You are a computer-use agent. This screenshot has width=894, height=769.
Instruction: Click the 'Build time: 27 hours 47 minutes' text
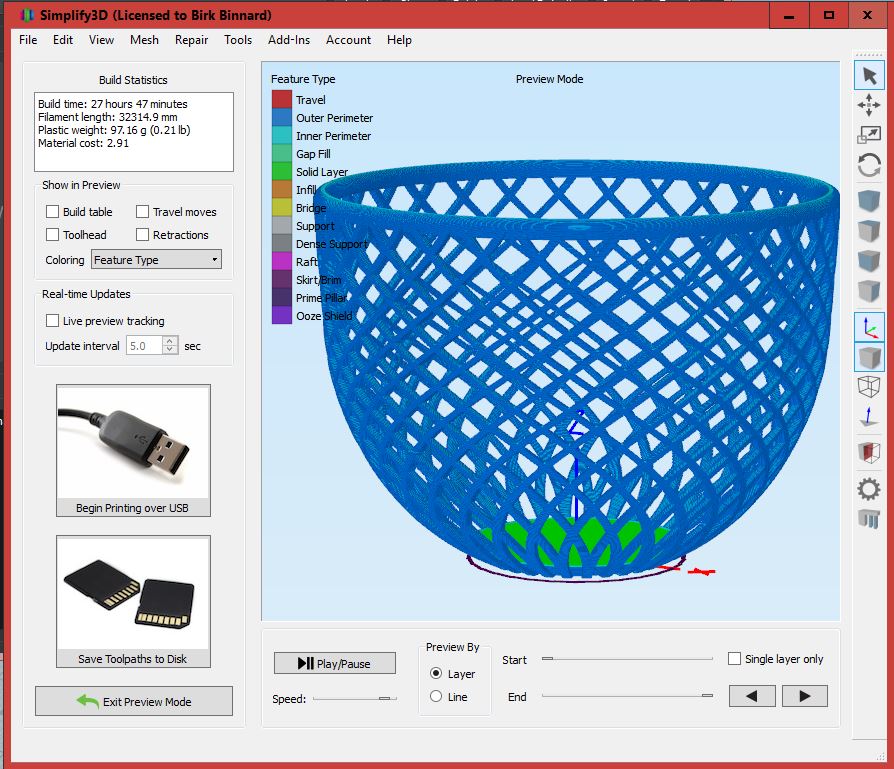click(113, 104)
